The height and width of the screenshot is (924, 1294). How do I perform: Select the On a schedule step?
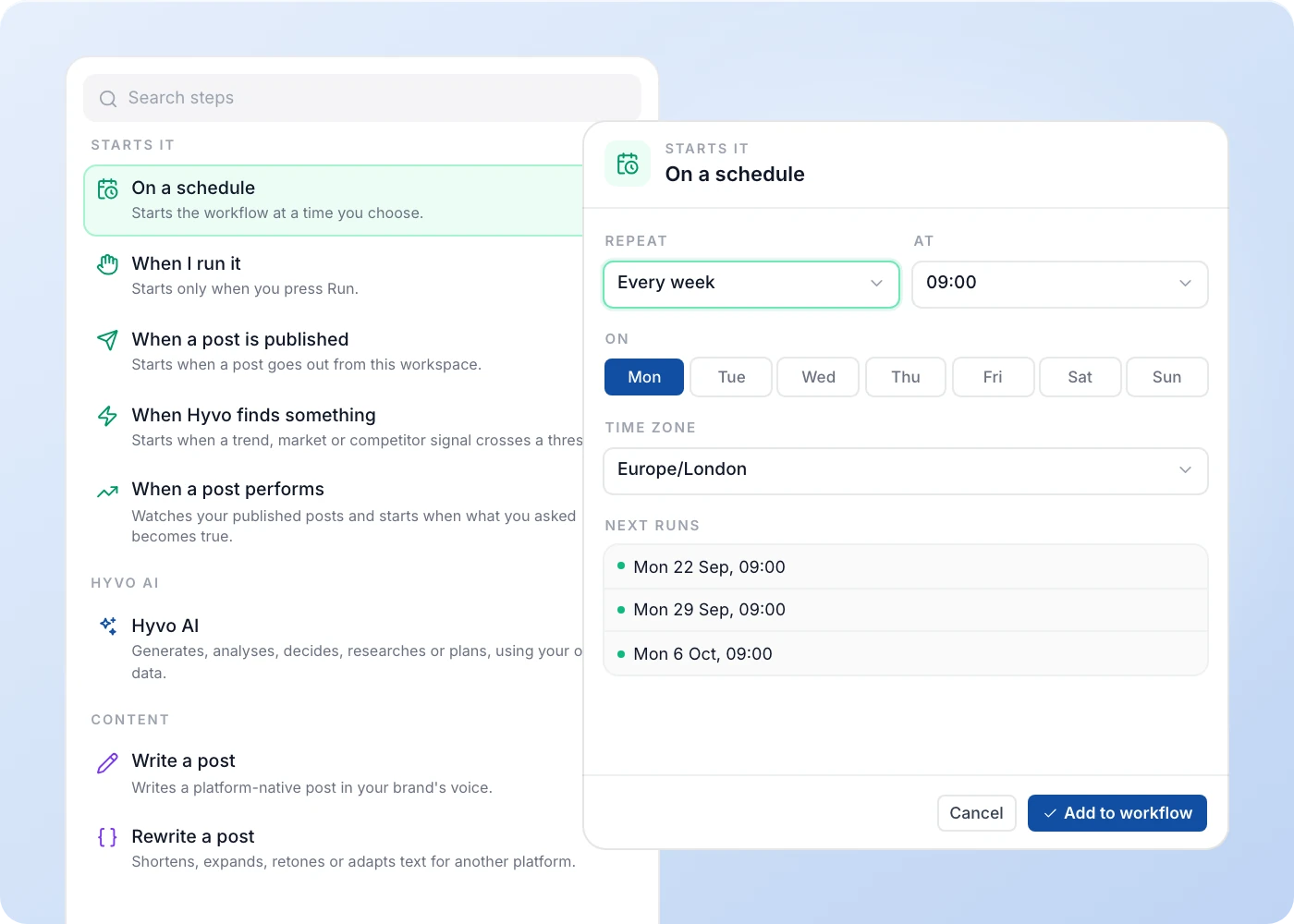pyautogui.click(x=334, y=201)
